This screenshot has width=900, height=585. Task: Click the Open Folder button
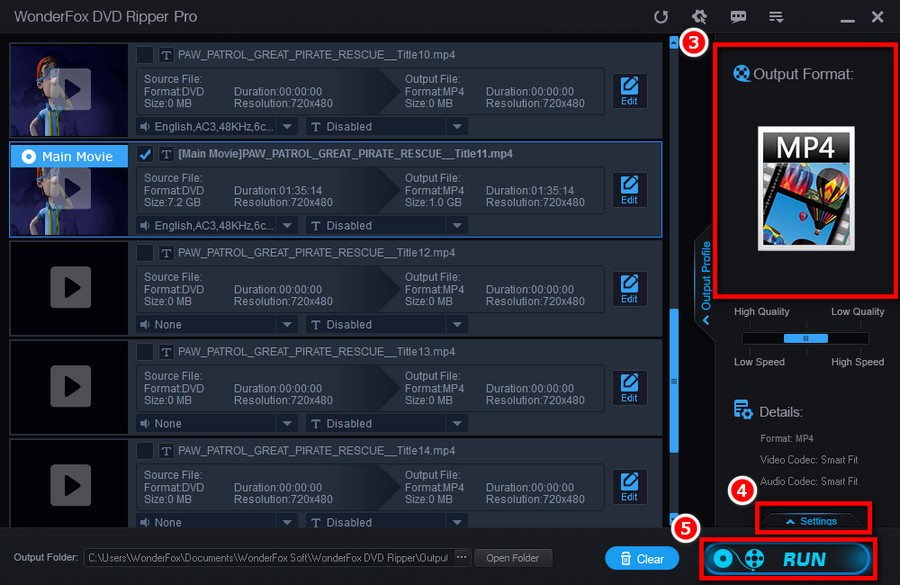(x=513, y=557)
